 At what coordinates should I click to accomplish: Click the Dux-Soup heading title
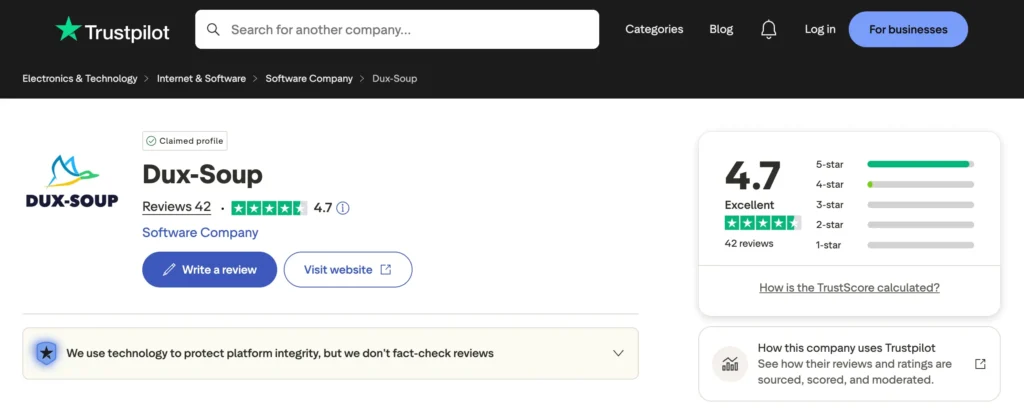202,174
